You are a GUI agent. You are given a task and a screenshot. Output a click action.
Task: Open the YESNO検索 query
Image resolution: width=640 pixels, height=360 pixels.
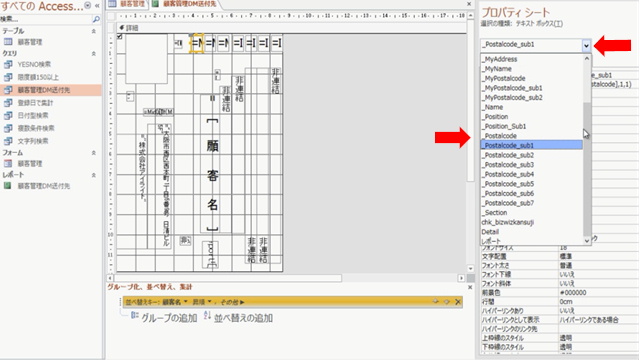pyautogui.click(x=34, y=64)
